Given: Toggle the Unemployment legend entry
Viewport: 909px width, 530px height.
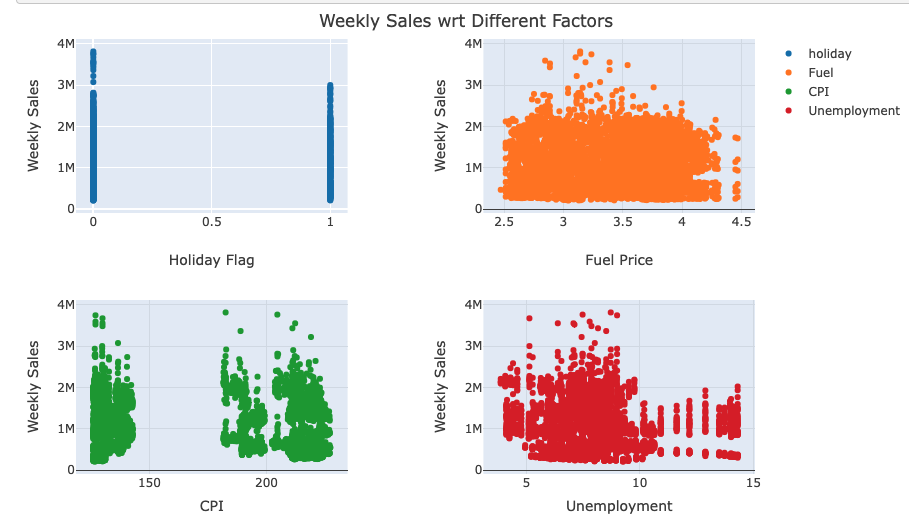Looking at the screenshot, I should 853,111.
